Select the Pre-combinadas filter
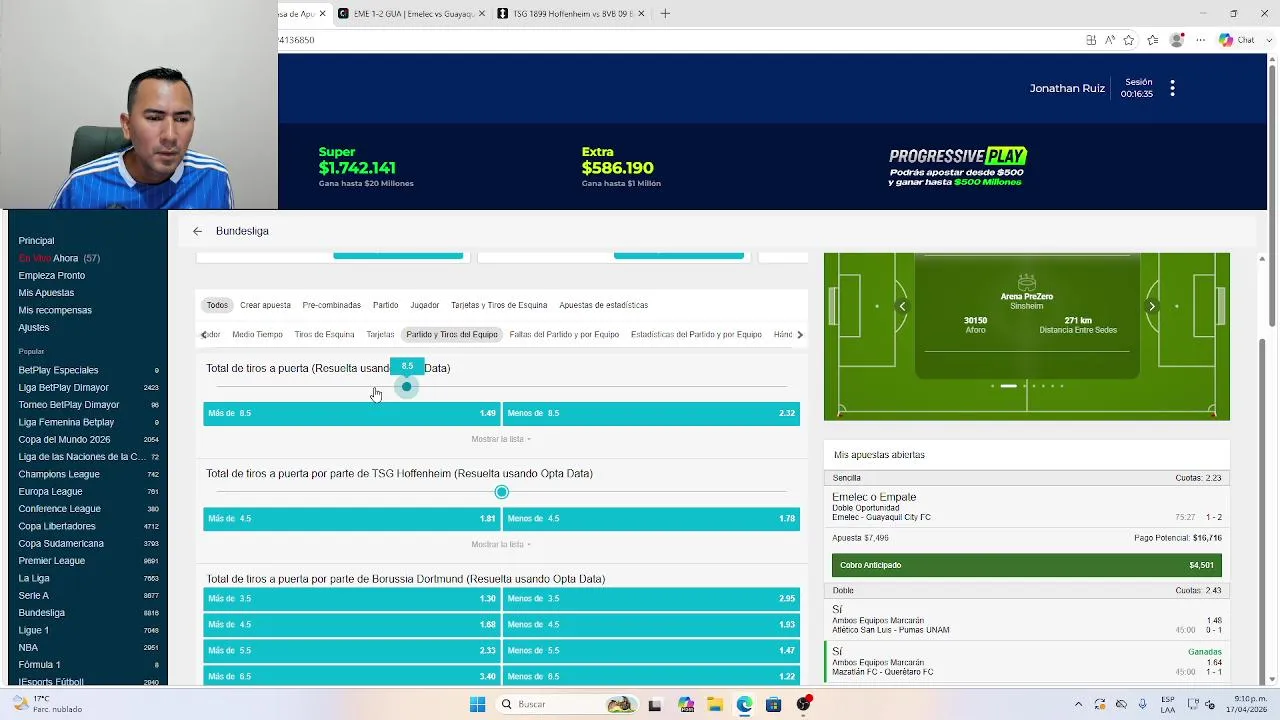 point(331,305)
